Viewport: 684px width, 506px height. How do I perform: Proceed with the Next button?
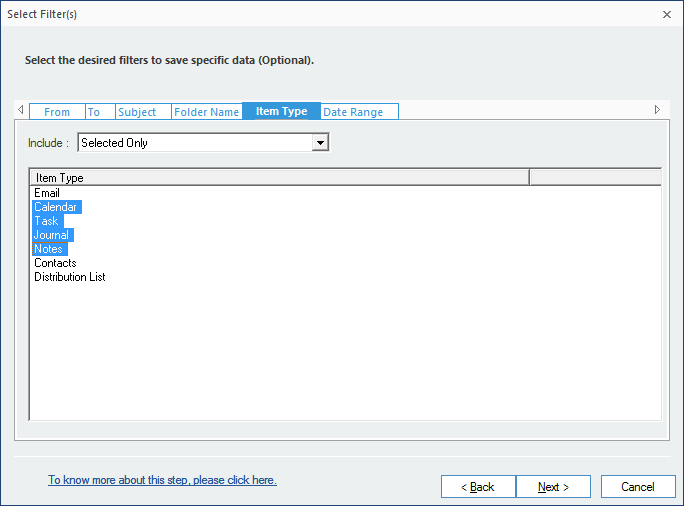[x=553, y=486]
